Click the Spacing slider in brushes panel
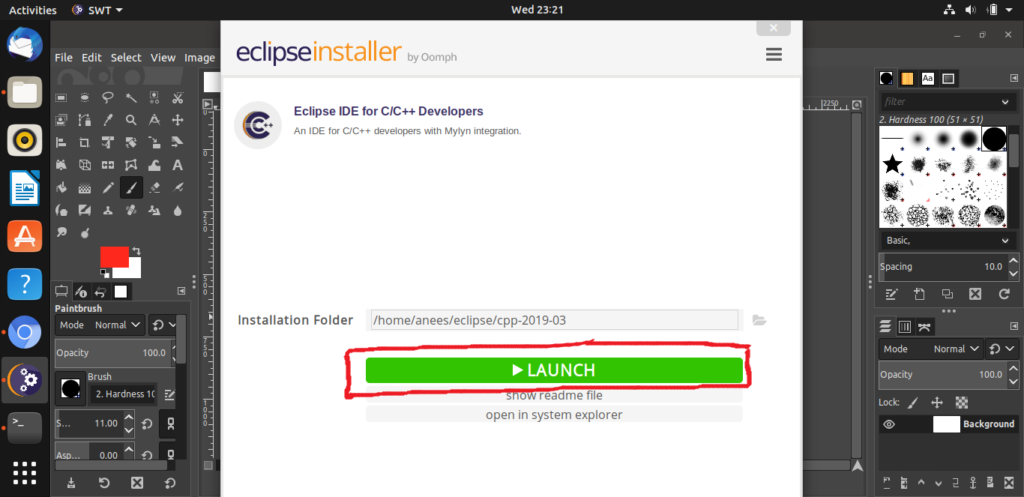The width and height of the screenshot is (1024, 497). (940, 266)
